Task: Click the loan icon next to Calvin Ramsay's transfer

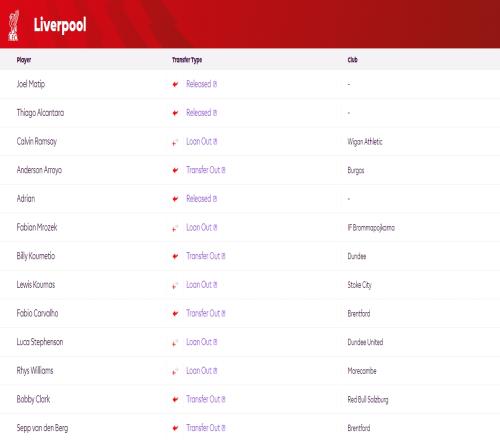Action: click(x=175, y=142)
